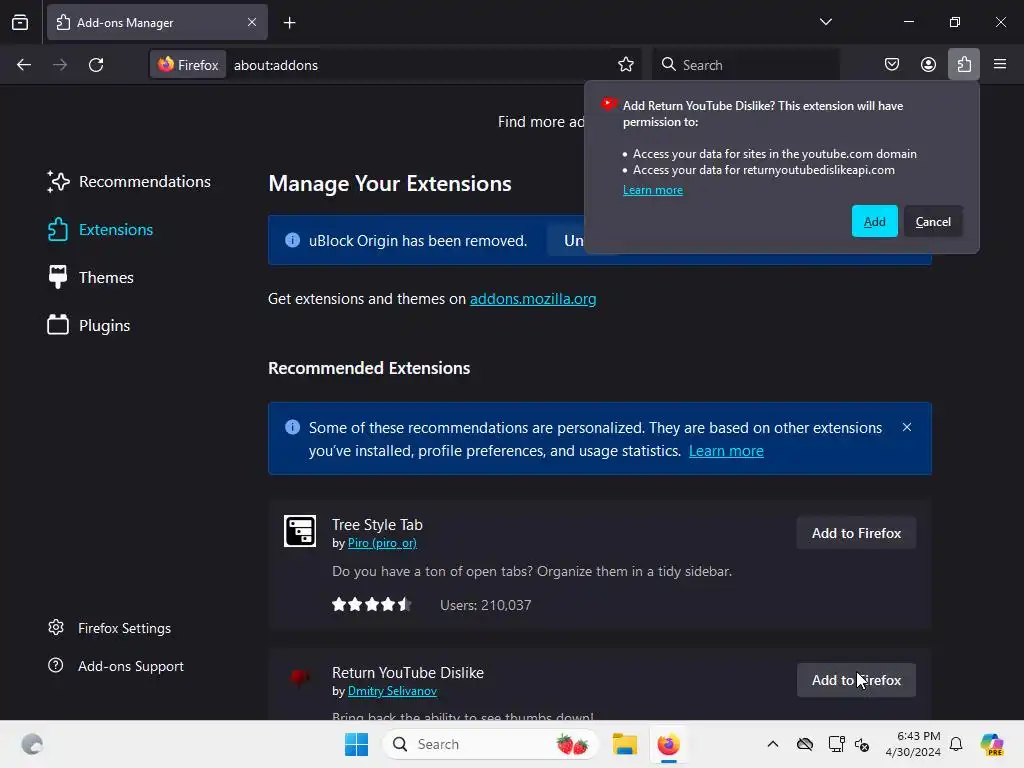Go back with the back arrow

pos(24,65)
